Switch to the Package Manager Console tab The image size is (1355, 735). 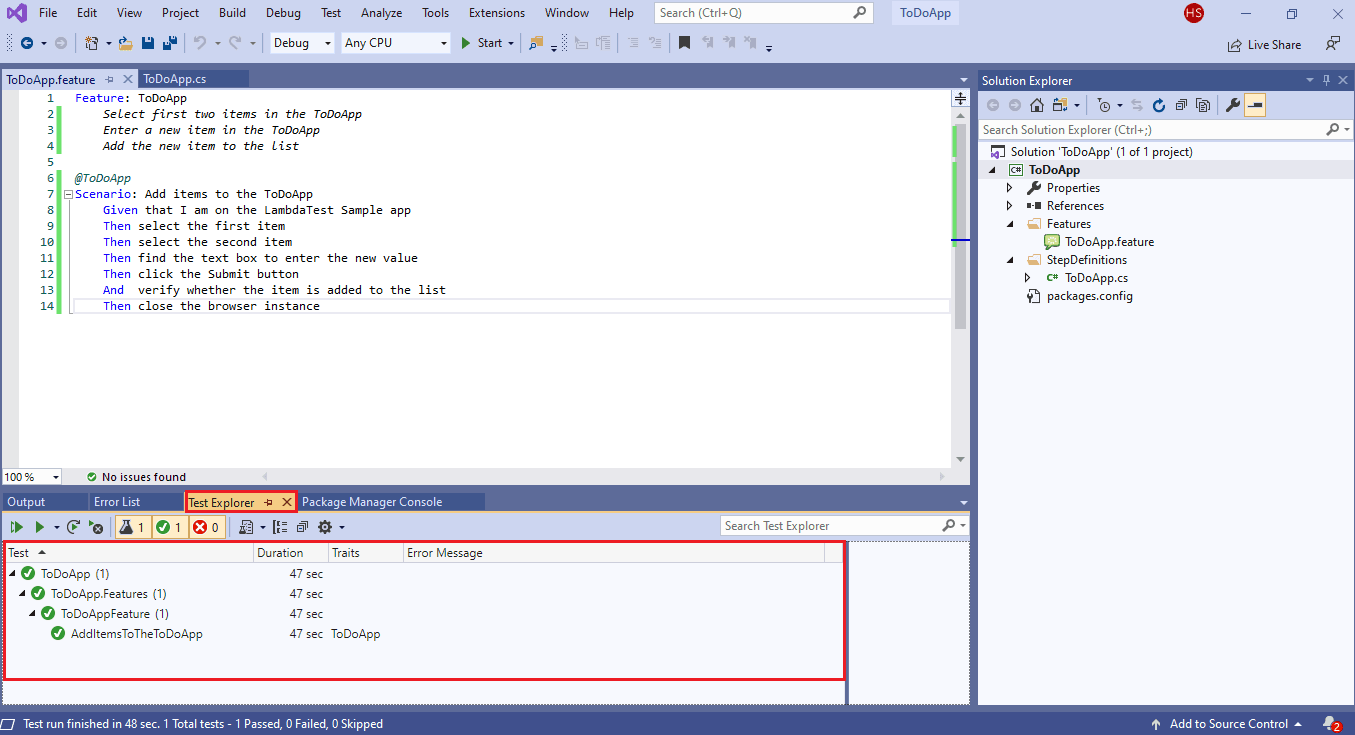point(372,502)
